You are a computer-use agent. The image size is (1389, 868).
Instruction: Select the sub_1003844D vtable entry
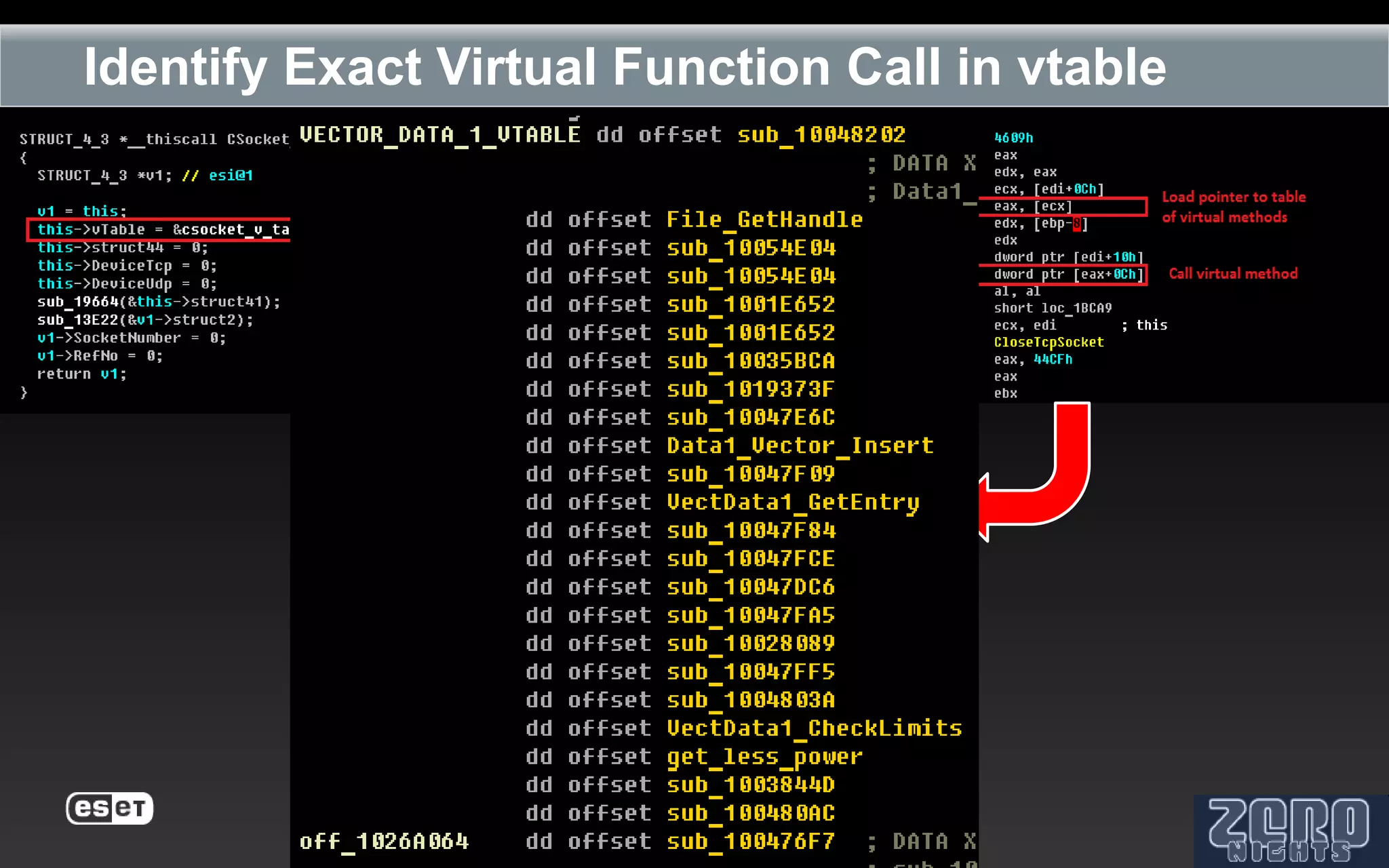coord(751,785)
